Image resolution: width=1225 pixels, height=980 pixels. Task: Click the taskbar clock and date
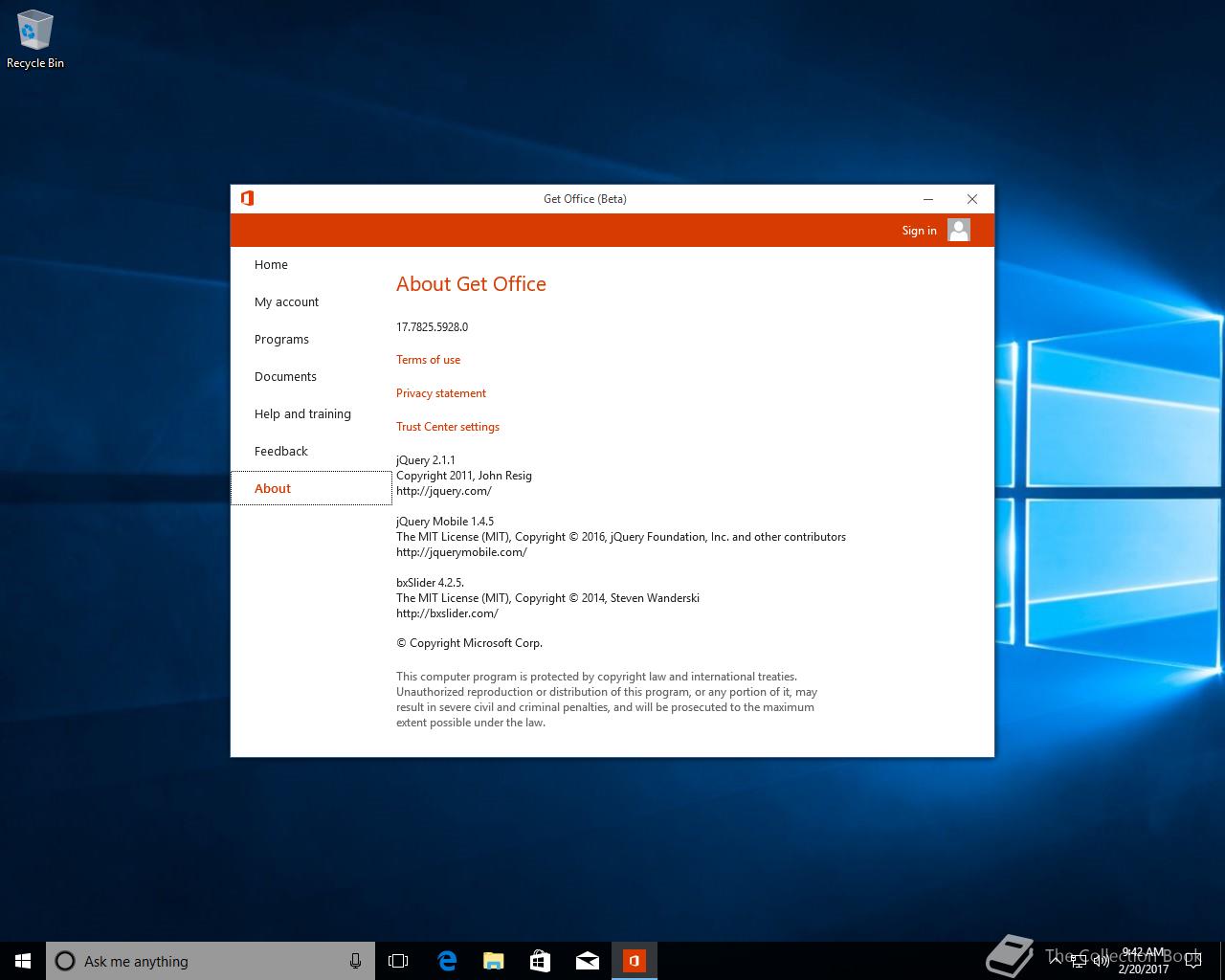coord(1144,961)
